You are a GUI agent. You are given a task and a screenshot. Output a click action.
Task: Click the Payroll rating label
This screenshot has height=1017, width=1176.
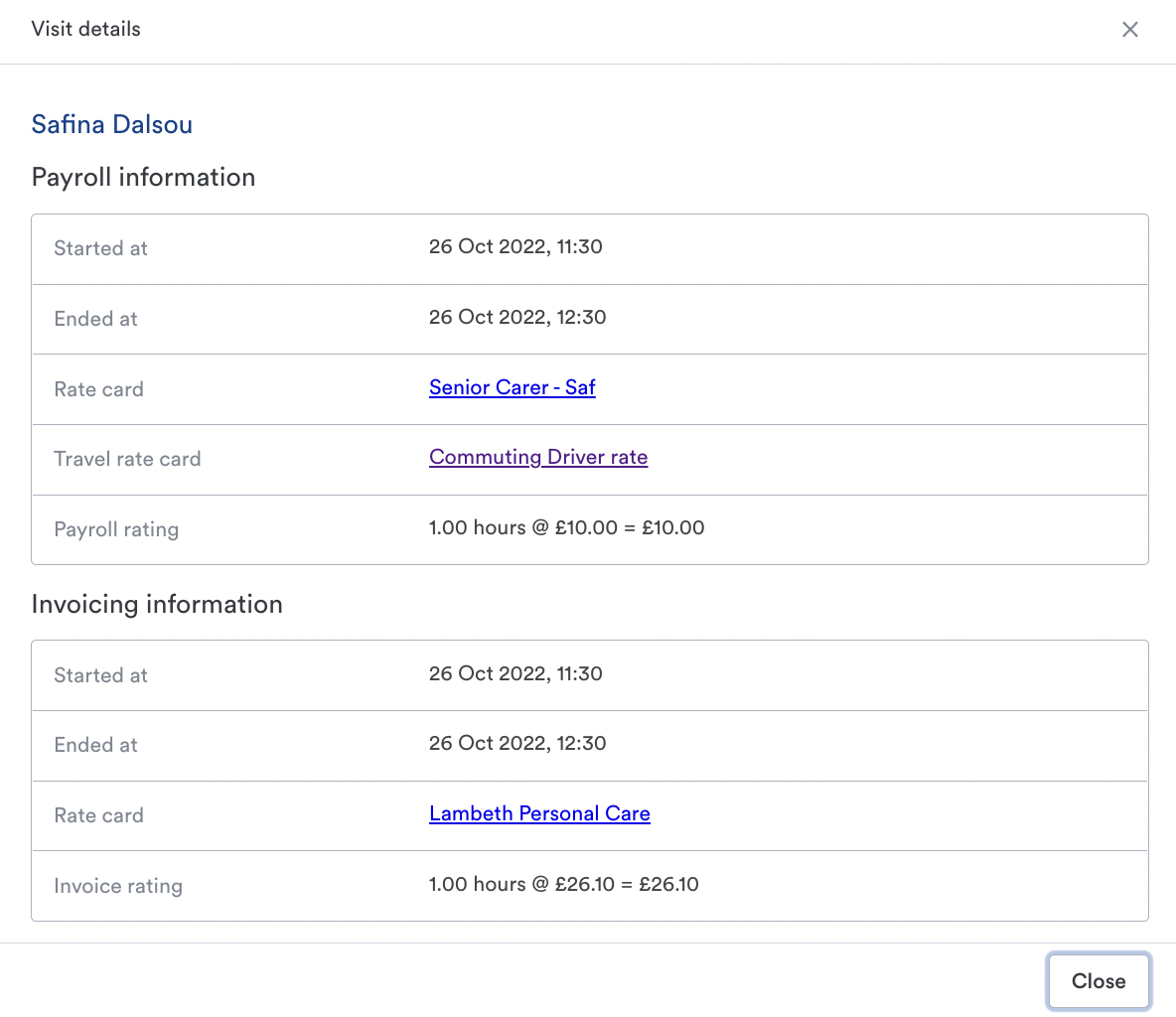116,529
